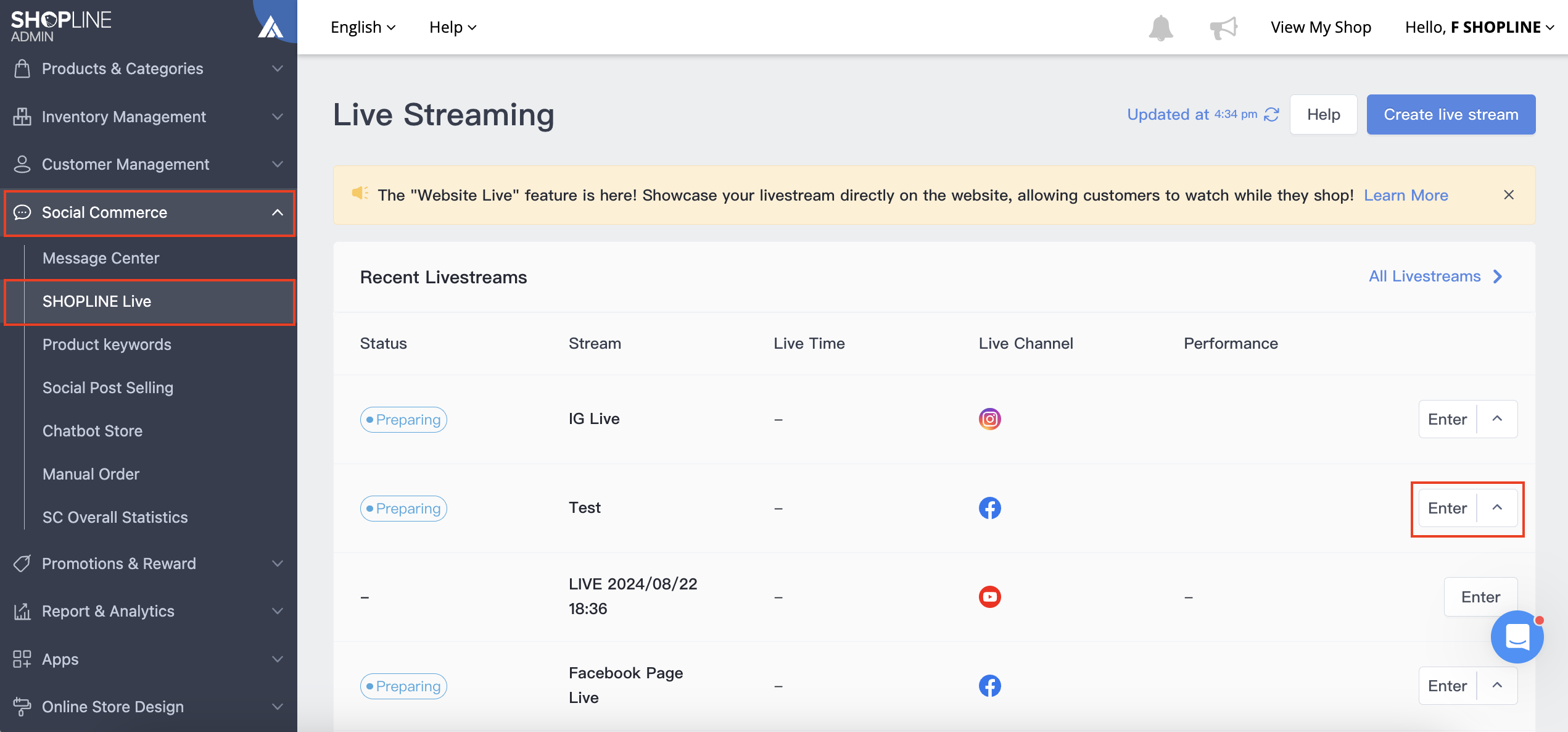The height and width of the screenshot is (732, 1568).
Task: Expand Promotions & Reward menu
Action: 278,564
